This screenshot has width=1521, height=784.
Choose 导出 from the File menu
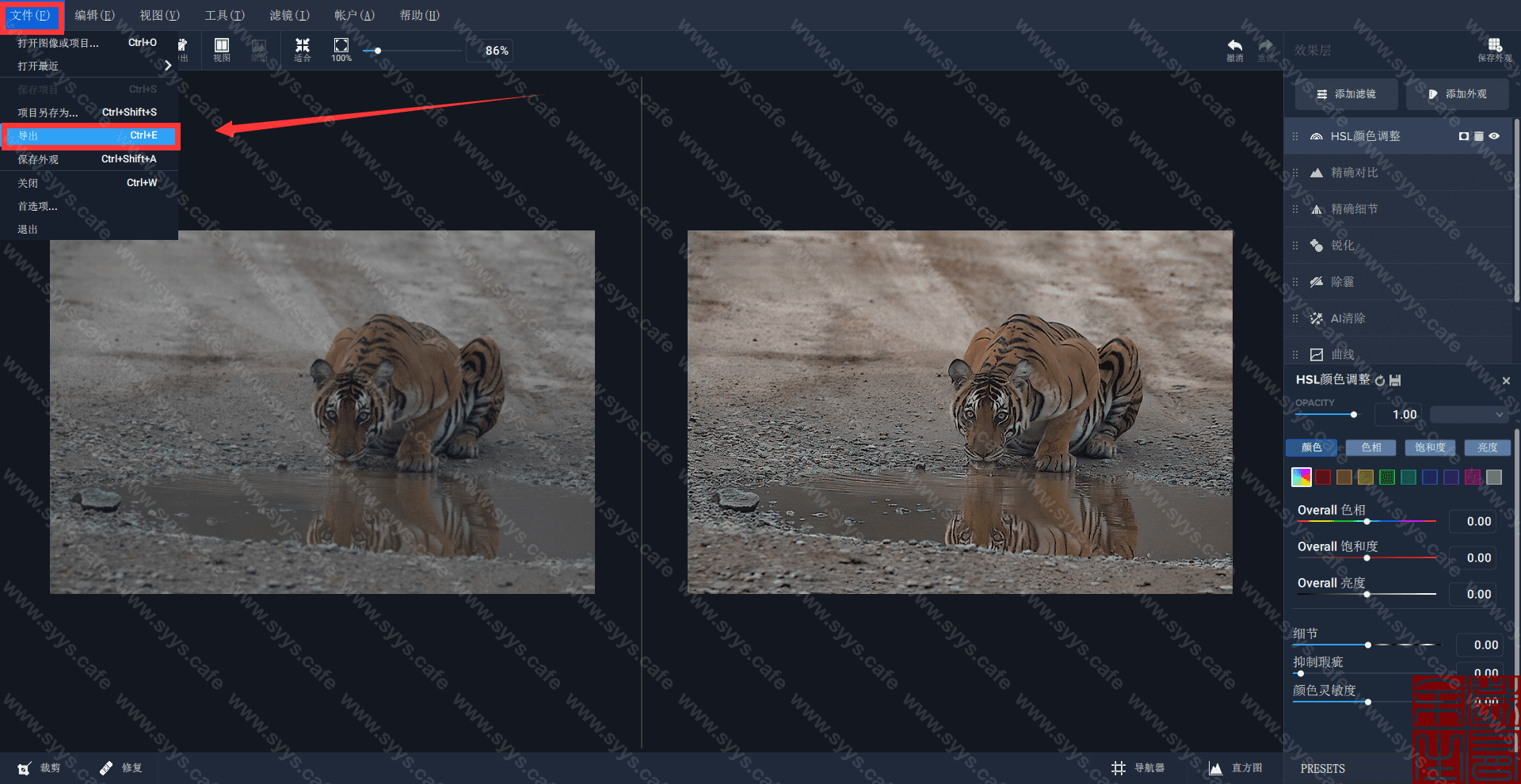89,135
